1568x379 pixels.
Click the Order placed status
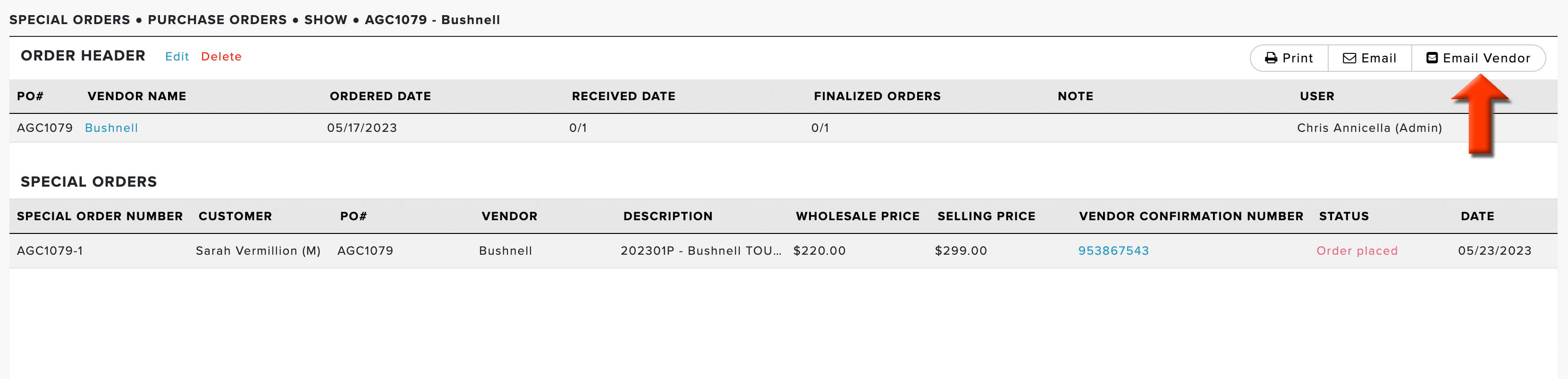tap(1357, 251)
